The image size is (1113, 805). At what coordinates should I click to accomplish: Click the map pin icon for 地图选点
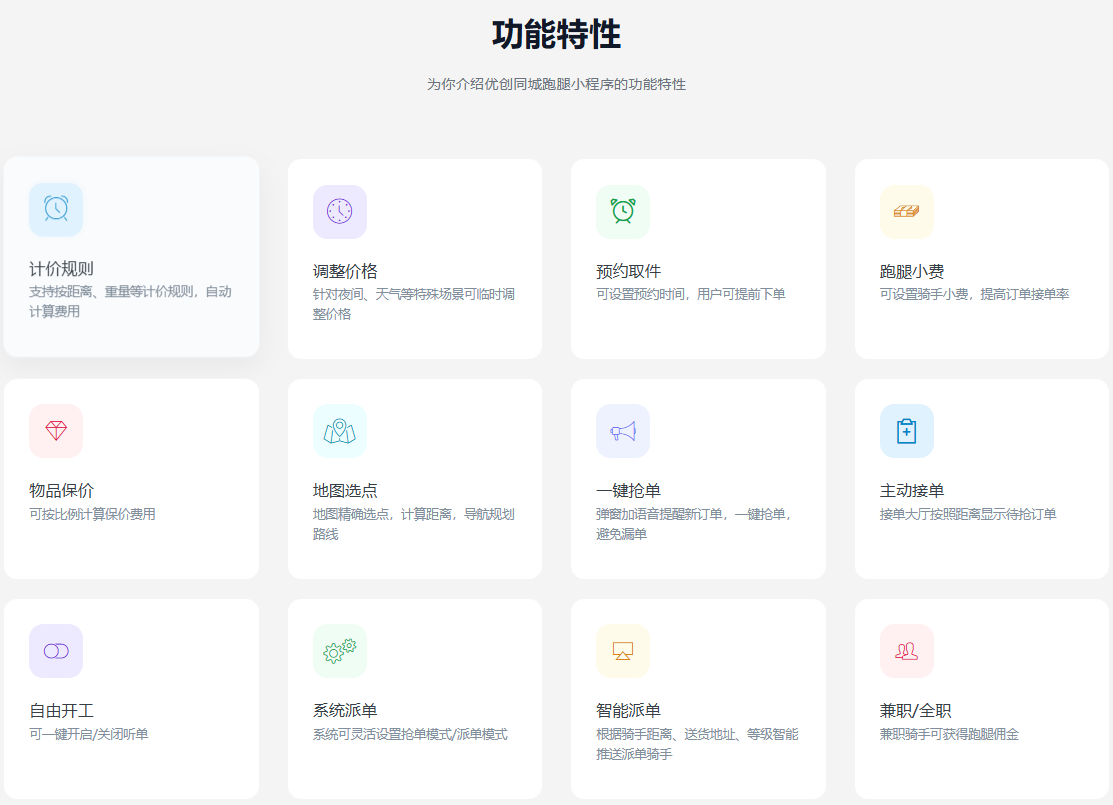tap(340, 431)
